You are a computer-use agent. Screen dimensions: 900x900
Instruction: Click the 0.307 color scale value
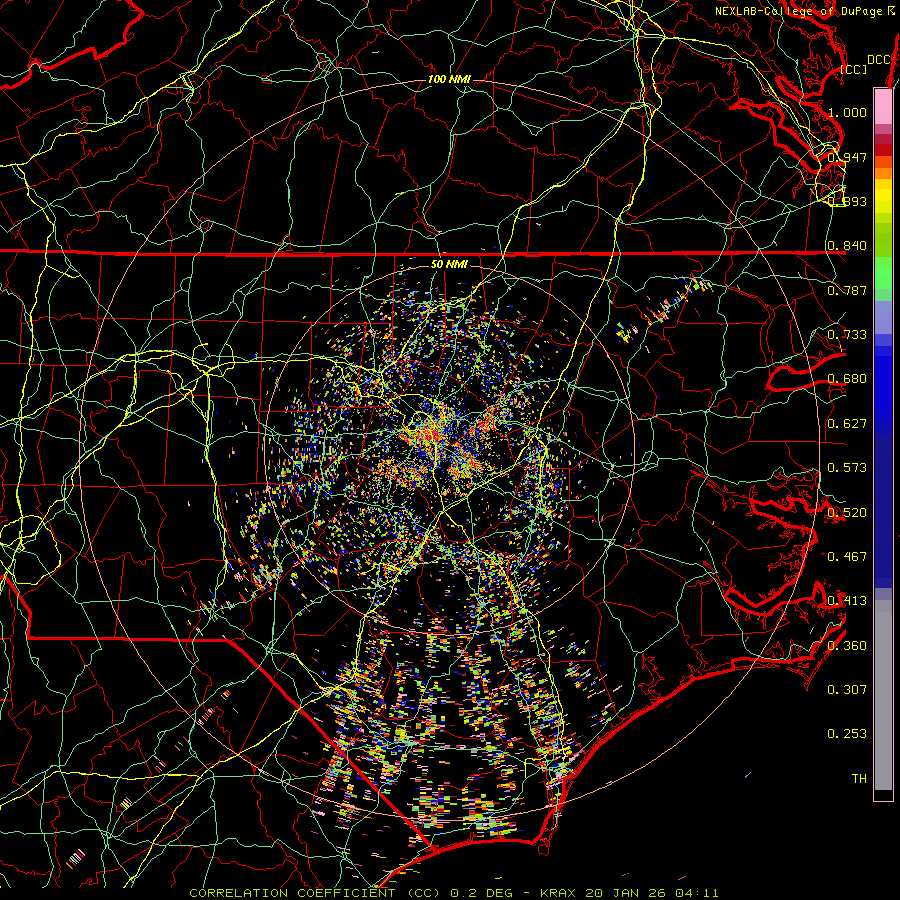[x=847, y=689]
